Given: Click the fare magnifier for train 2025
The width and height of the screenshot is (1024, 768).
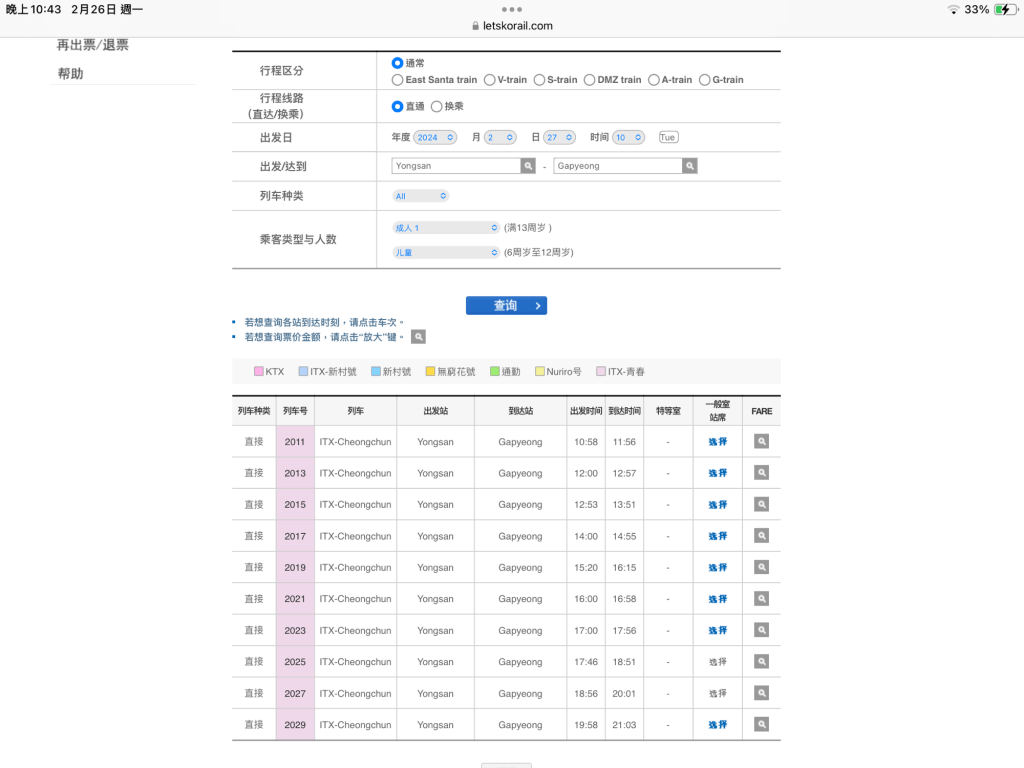Looking at the screenshot, I should (761, 662).
